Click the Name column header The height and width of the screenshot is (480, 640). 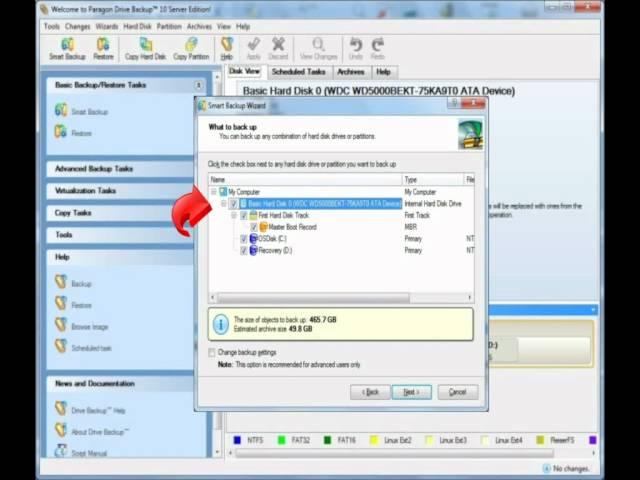click(x=305, y=179)
